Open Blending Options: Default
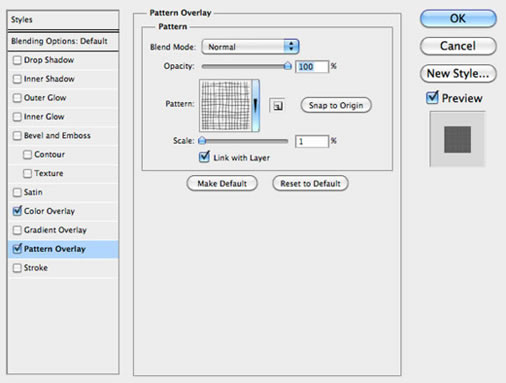Screen dimensions: 506x383 (63, 41)
